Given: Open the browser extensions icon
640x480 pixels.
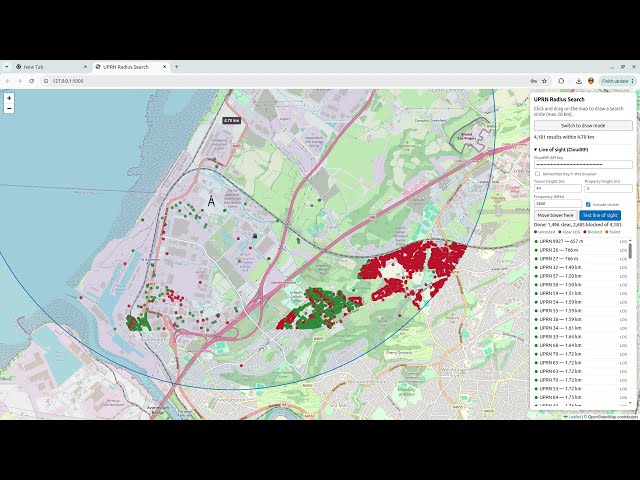Looking at the screenshot, I should pyautogui.click(x=561, y=81).
